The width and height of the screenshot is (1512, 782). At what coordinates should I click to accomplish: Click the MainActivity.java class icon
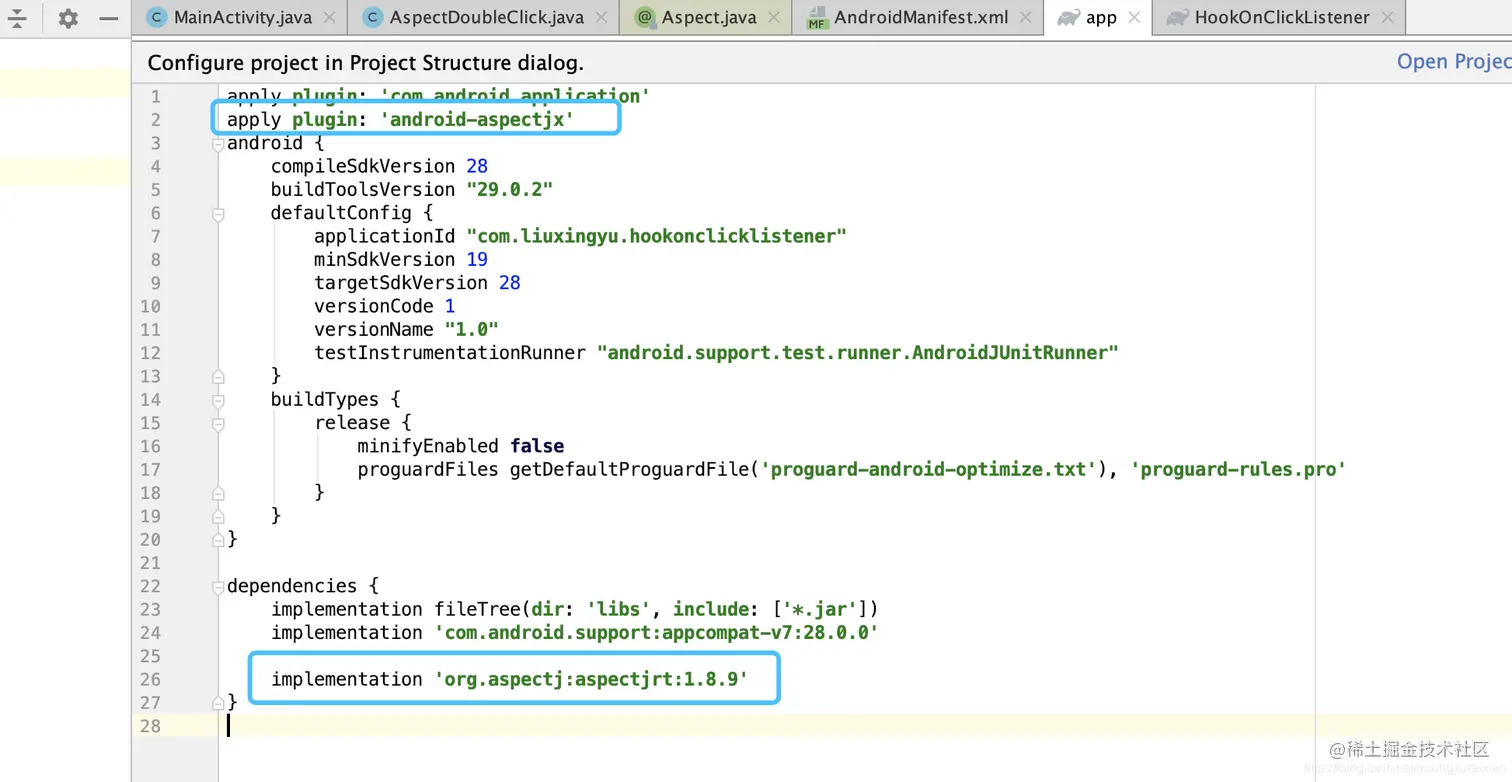[156, 17]
